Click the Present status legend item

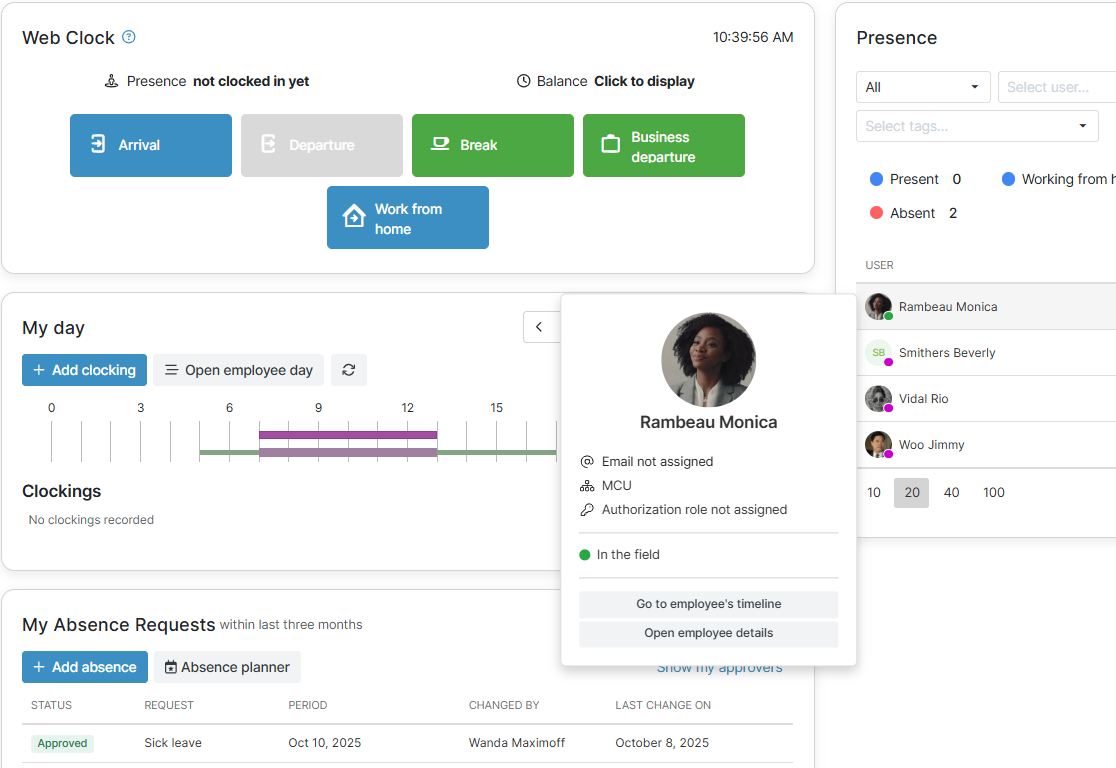point(915,179)
